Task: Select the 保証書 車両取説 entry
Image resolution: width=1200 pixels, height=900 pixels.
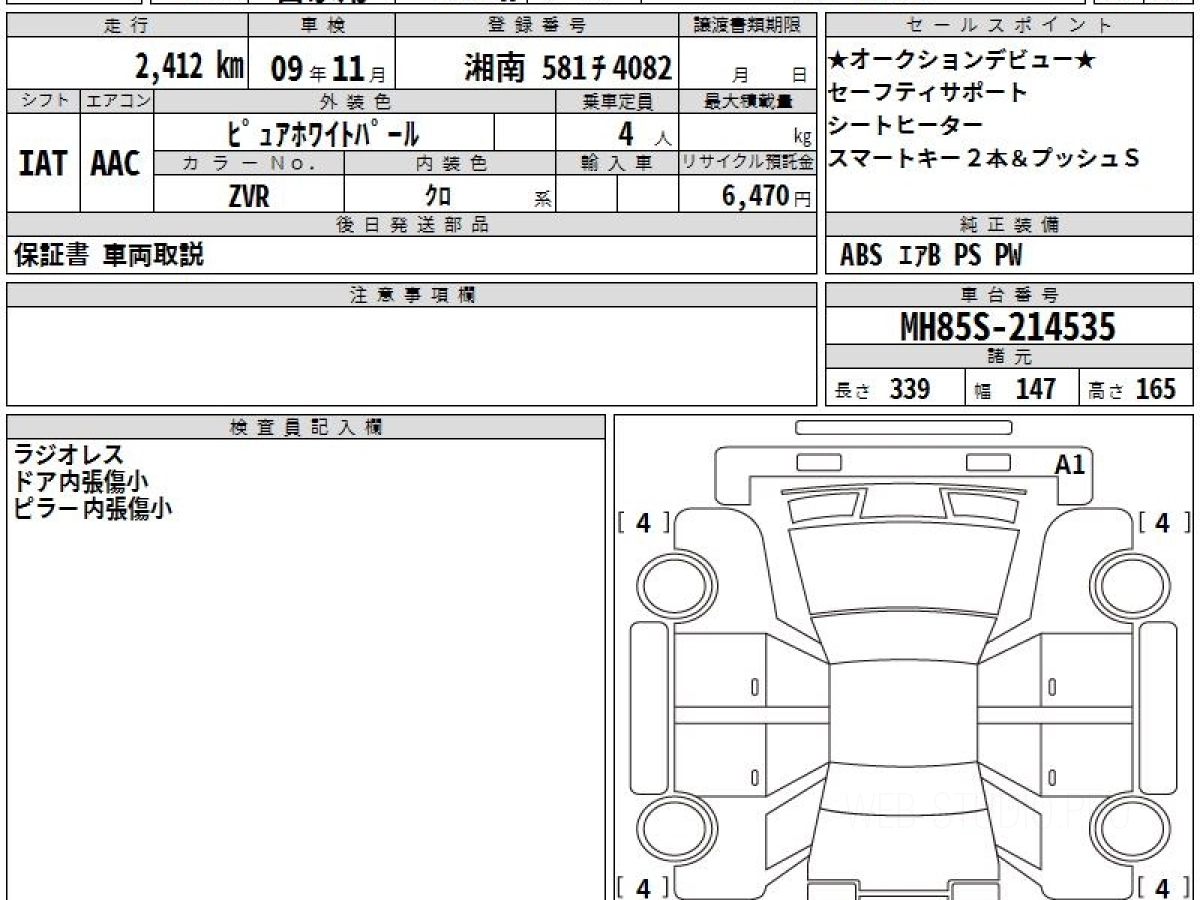Action: pos(109,255)
